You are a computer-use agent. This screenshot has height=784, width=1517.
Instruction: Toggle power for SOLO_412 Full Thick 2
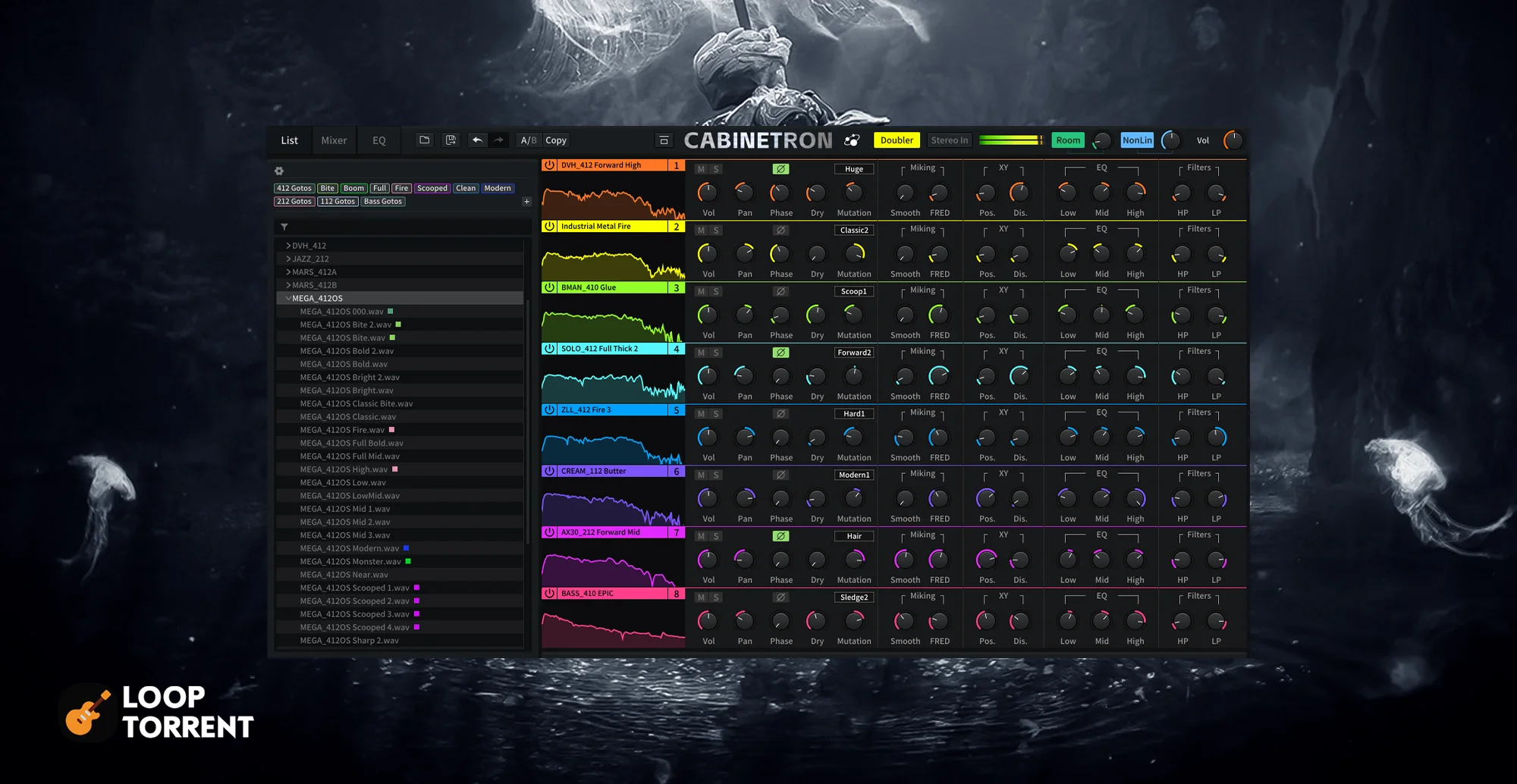549,349
